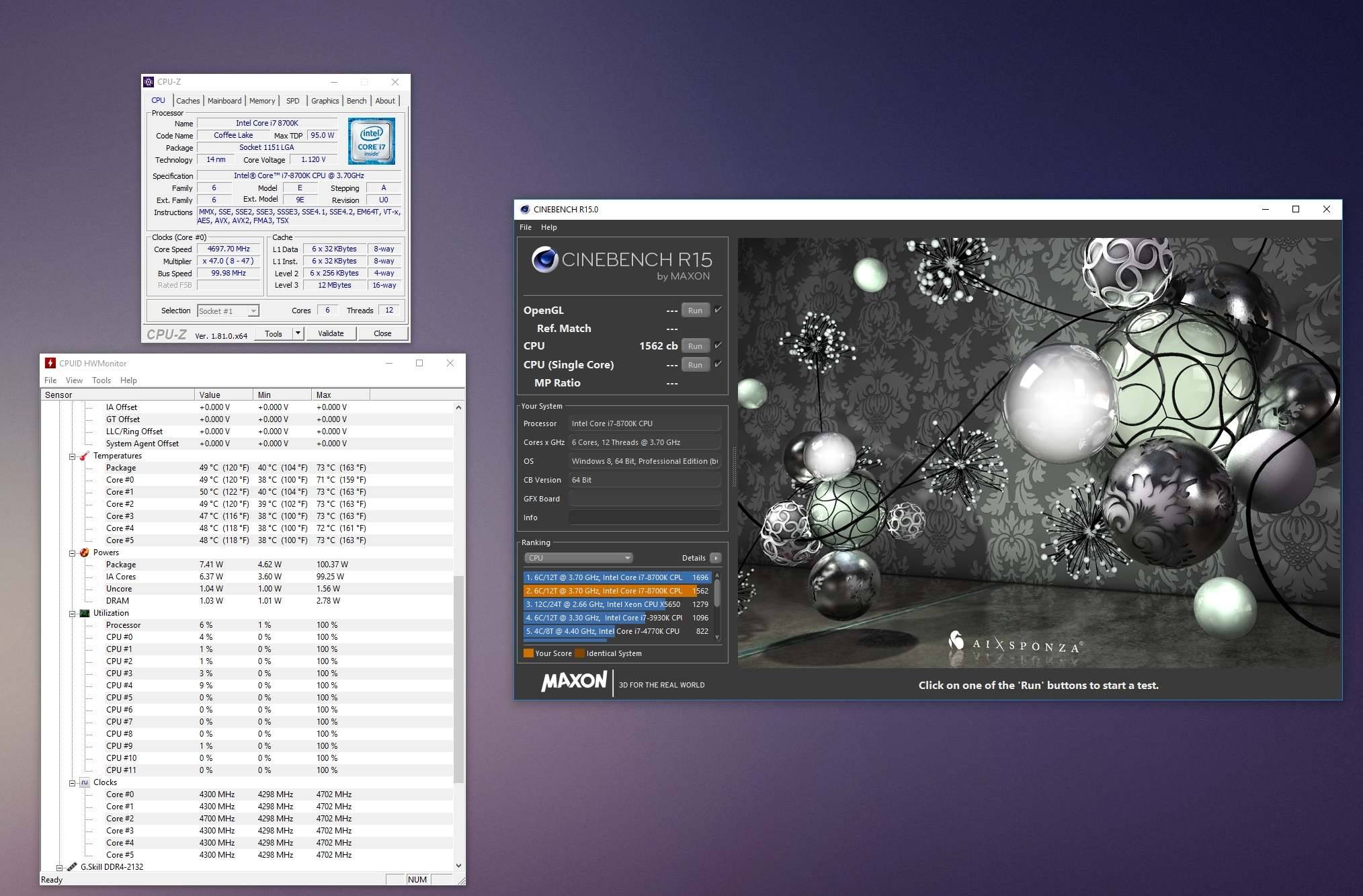Viewport: 1363px width, 896px height.
Task: Click the HWMonitor scroll down arrow
Action: (x=459, y=866)
